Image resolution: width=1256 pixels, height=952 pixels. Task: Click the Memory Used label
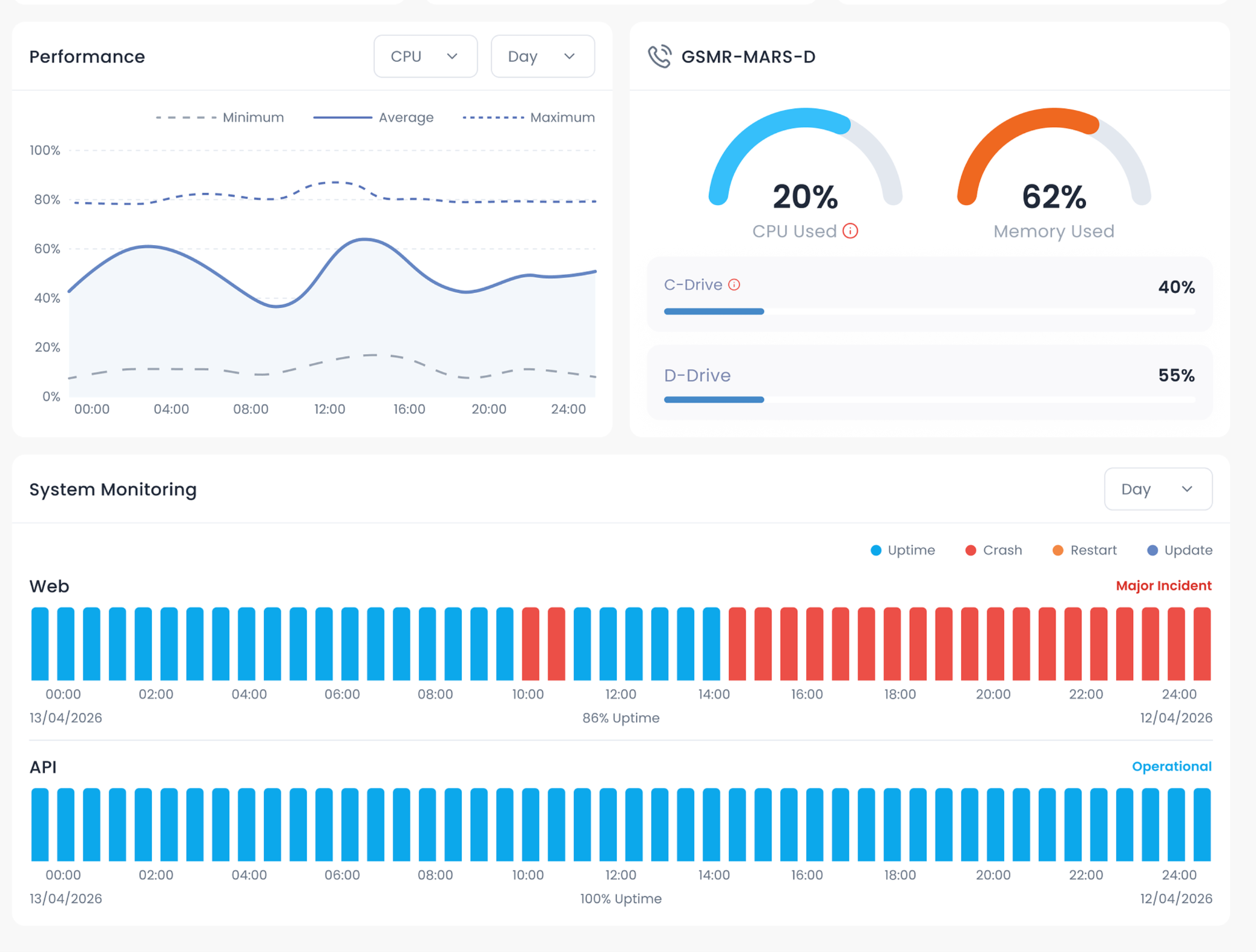[x=1054, y=231]
